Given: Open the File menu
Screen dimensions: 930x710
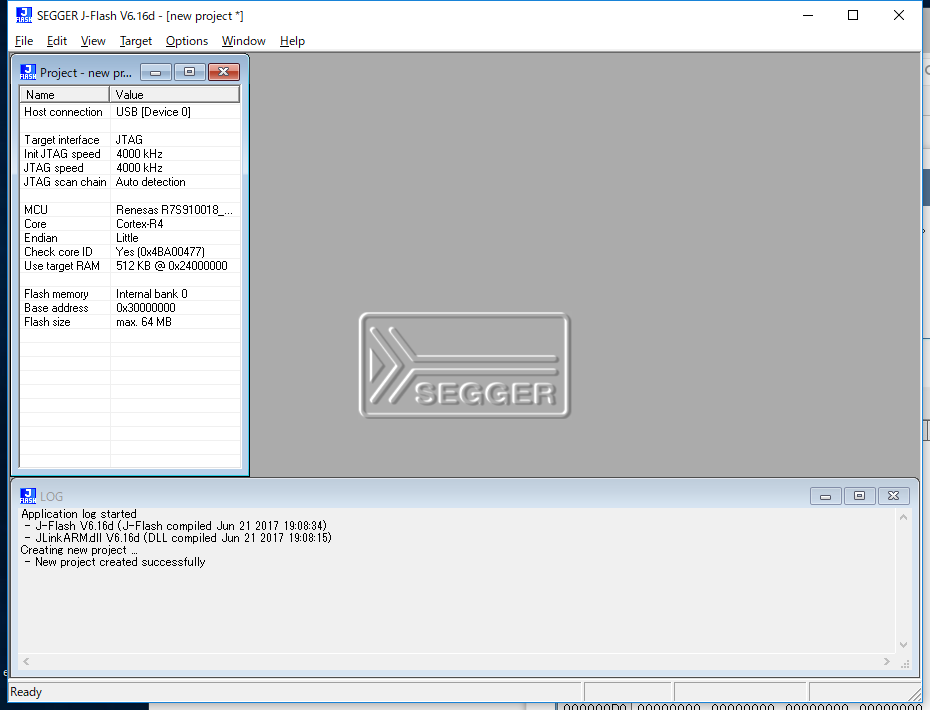Looking at the screenshot, I should (24, 41).
